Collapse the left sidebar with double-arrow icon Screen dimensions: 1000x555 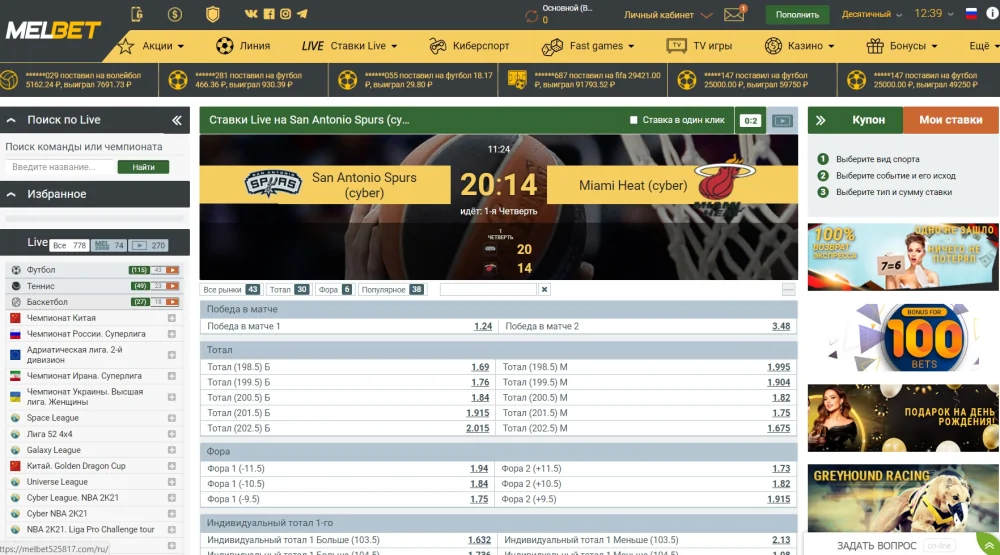[x=177, y=120]
